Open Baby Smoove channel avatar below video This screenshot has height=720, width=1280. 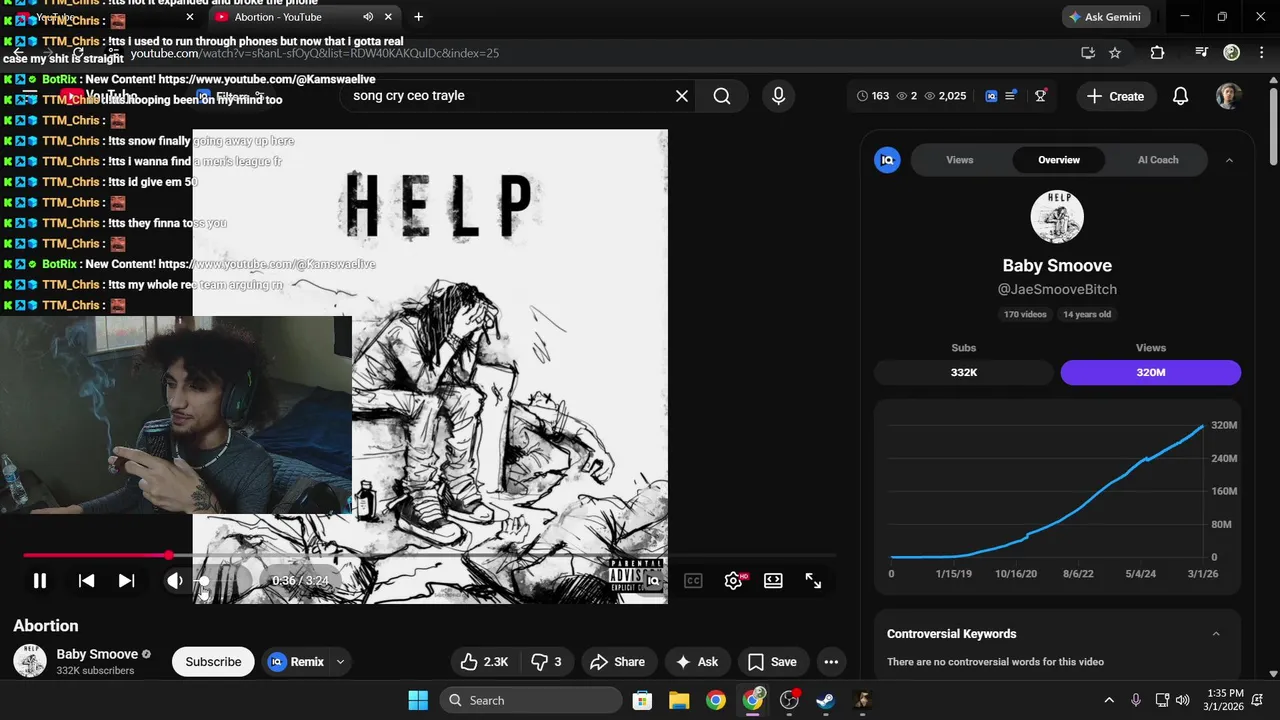[x=30, y=661]
